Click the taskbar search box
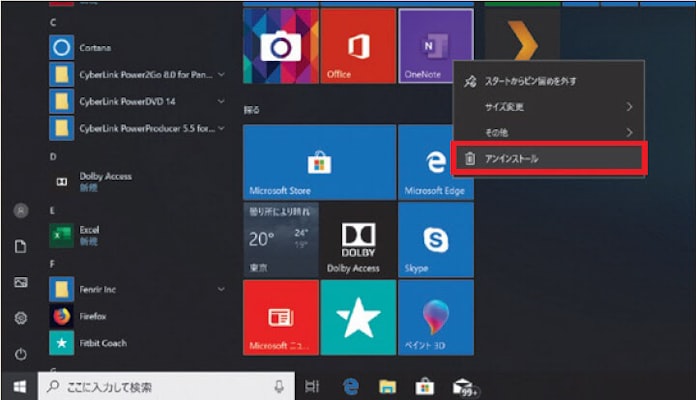 [166, 387]
